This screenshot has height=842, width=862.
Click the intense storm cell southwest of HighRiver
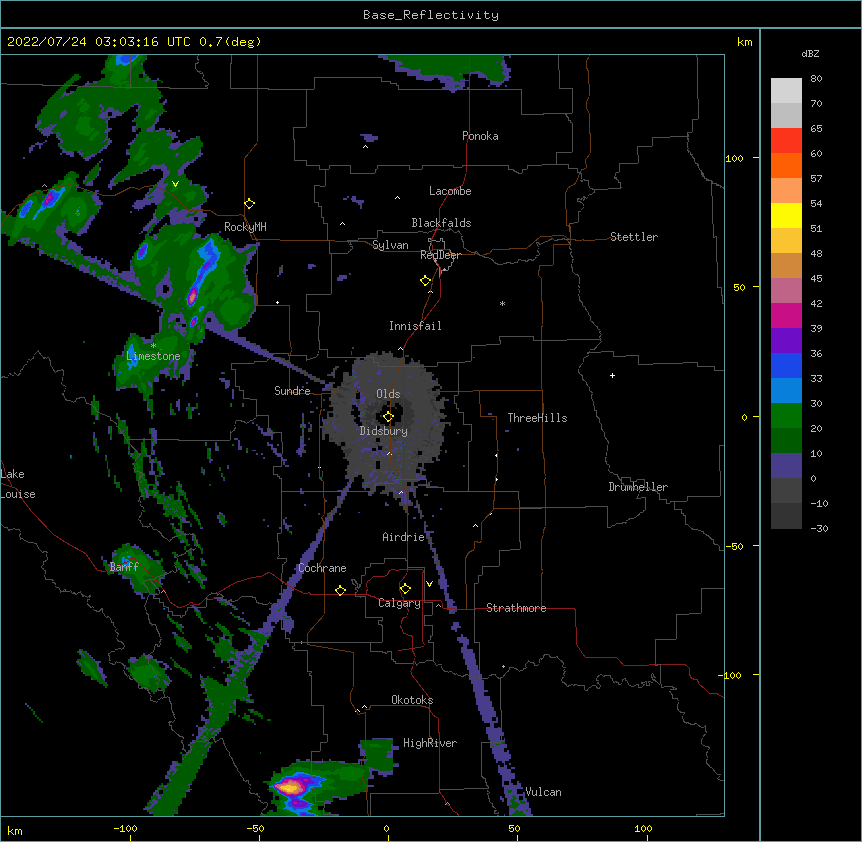point(290,788)
